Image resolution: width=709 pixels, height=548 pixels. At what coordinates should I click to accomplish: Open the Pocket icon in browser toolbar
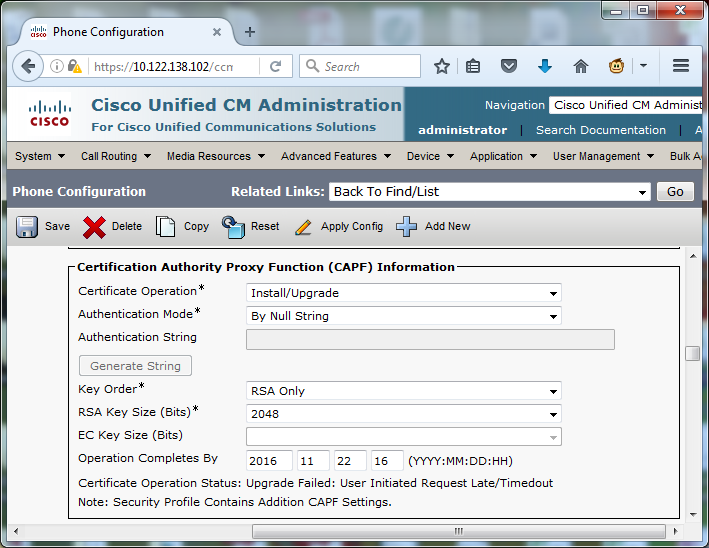tap(509, 66)
